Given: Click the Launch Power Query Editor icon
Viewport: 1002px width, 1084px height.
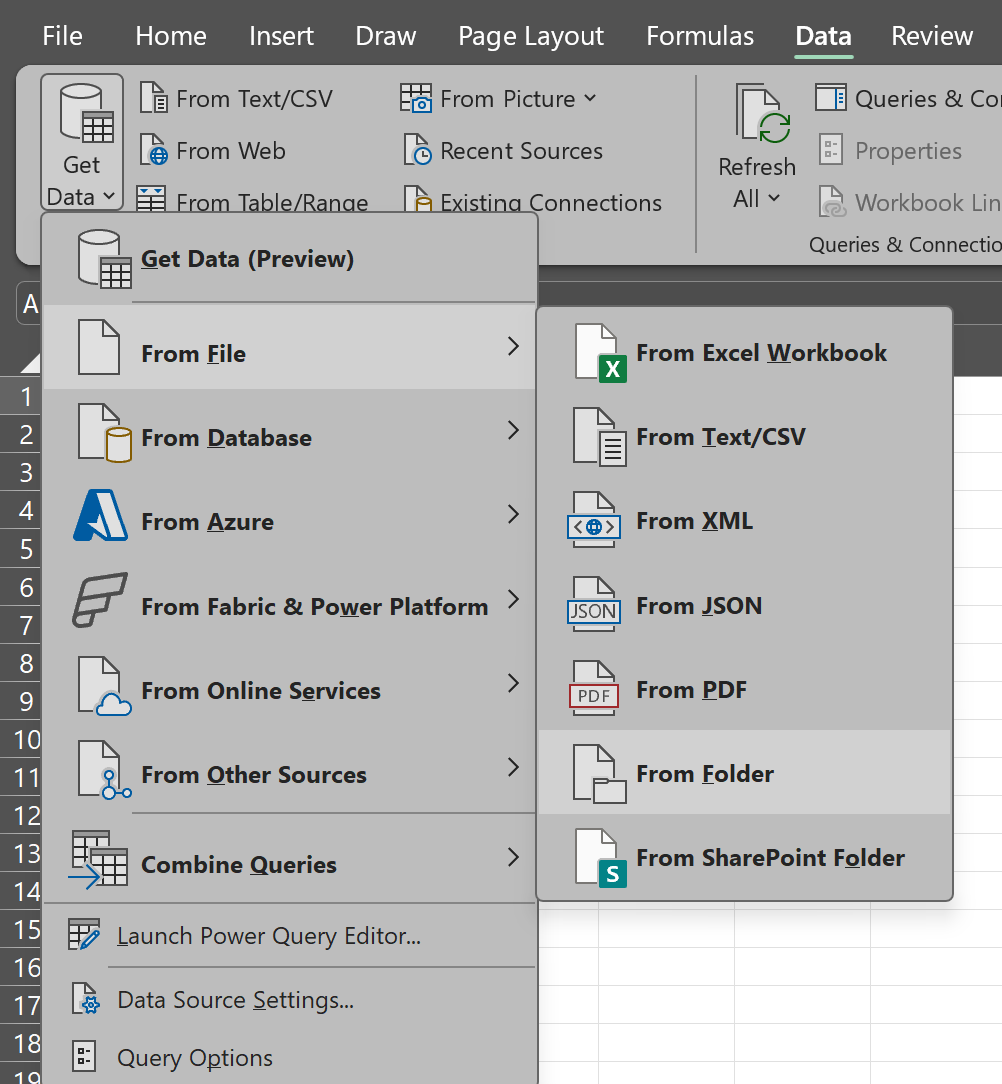Looking at the screenshot, I should click(x=85, y=936).
